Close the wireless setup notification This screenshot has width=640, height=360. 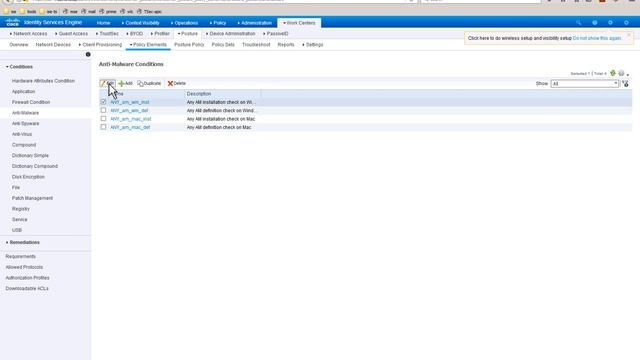(629, 36)
